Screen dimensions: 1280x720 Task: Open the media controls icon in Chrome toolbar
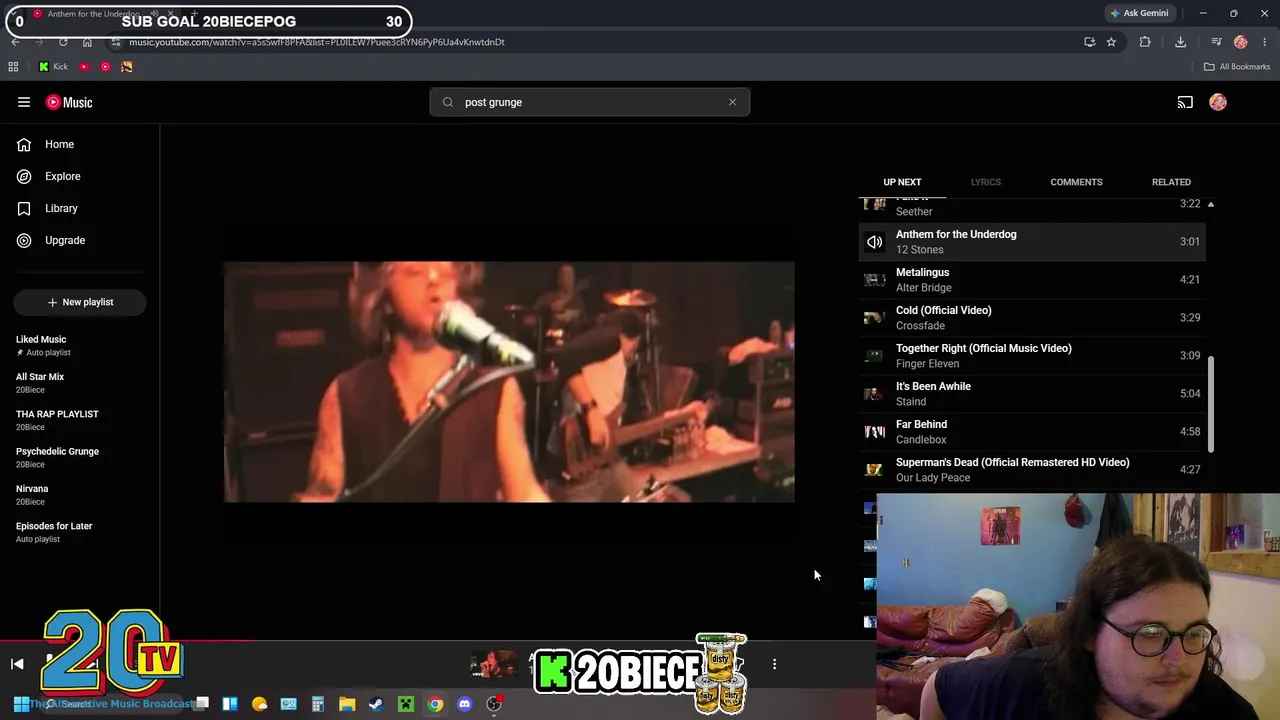click(x=1216, y=42)
